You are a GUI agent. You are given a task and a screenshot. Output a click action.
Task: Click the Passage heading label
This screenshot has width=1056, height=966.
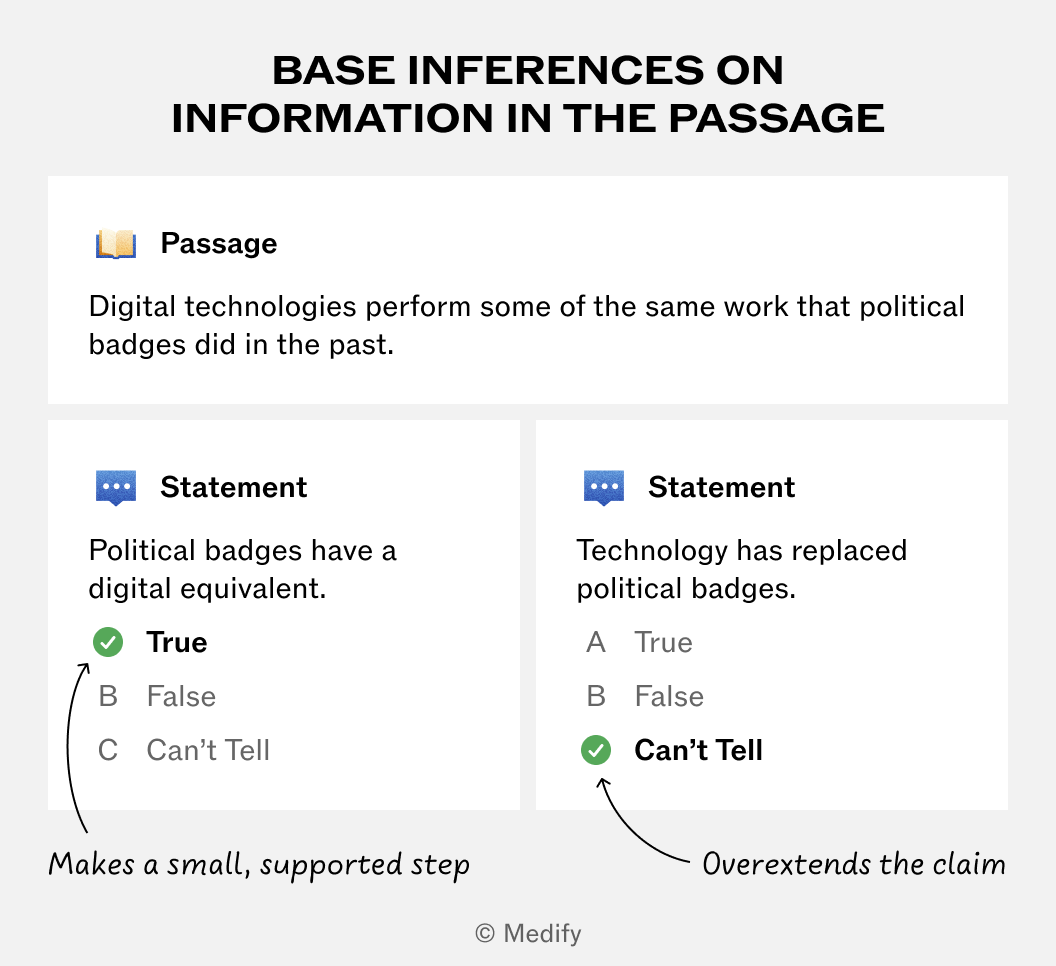(218, 243)
